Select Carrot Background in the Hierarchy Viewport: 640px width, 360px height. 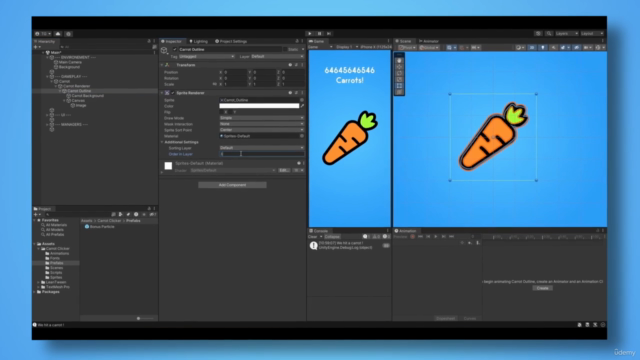tap(87, 96)
